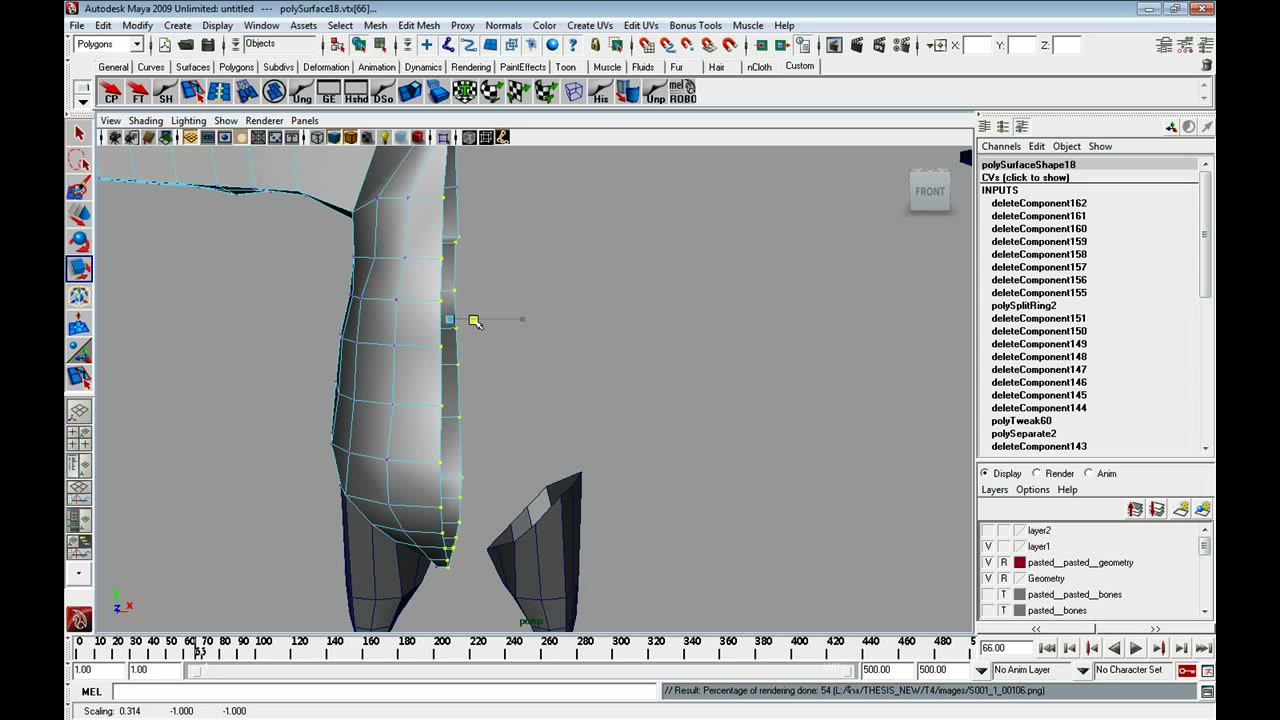Screen dimensions: 1280x720
Task: Toggle display type of pasted__pasted__bones layer
Action: click(1004, 595)
